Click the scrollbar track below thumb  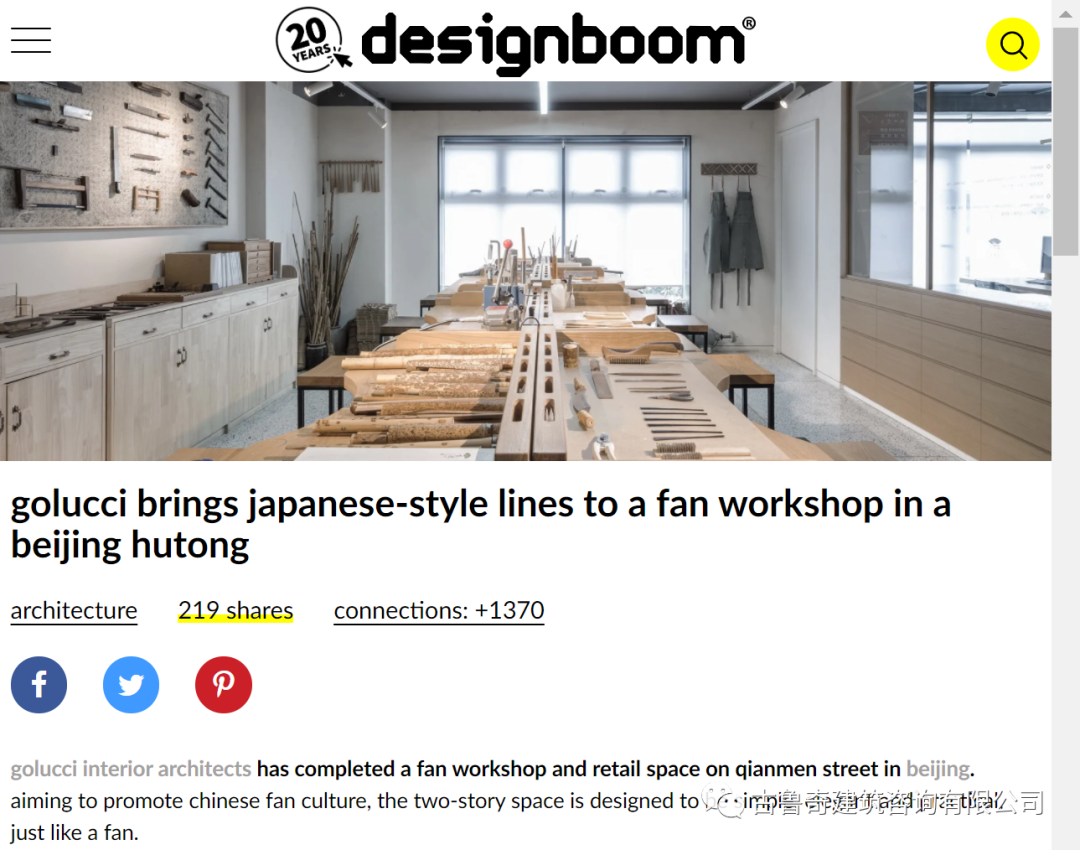tap(1066, 551)
